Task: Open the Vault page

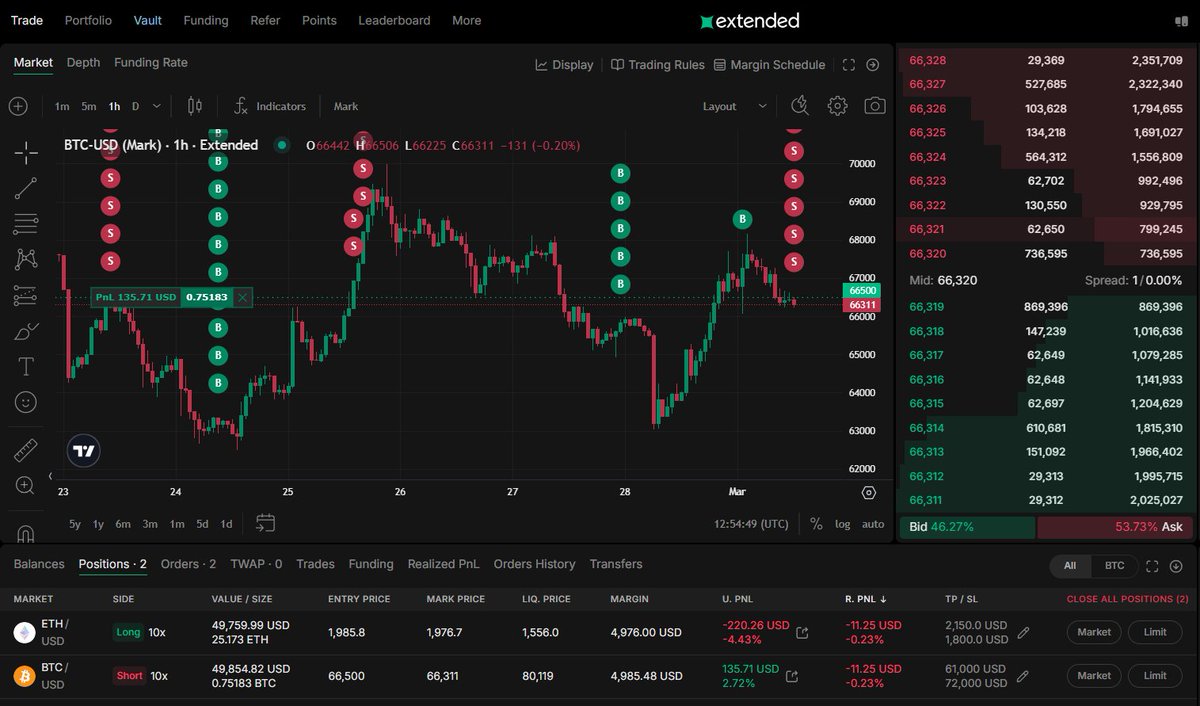Action: pyautogui.click(x=148, y=20)
